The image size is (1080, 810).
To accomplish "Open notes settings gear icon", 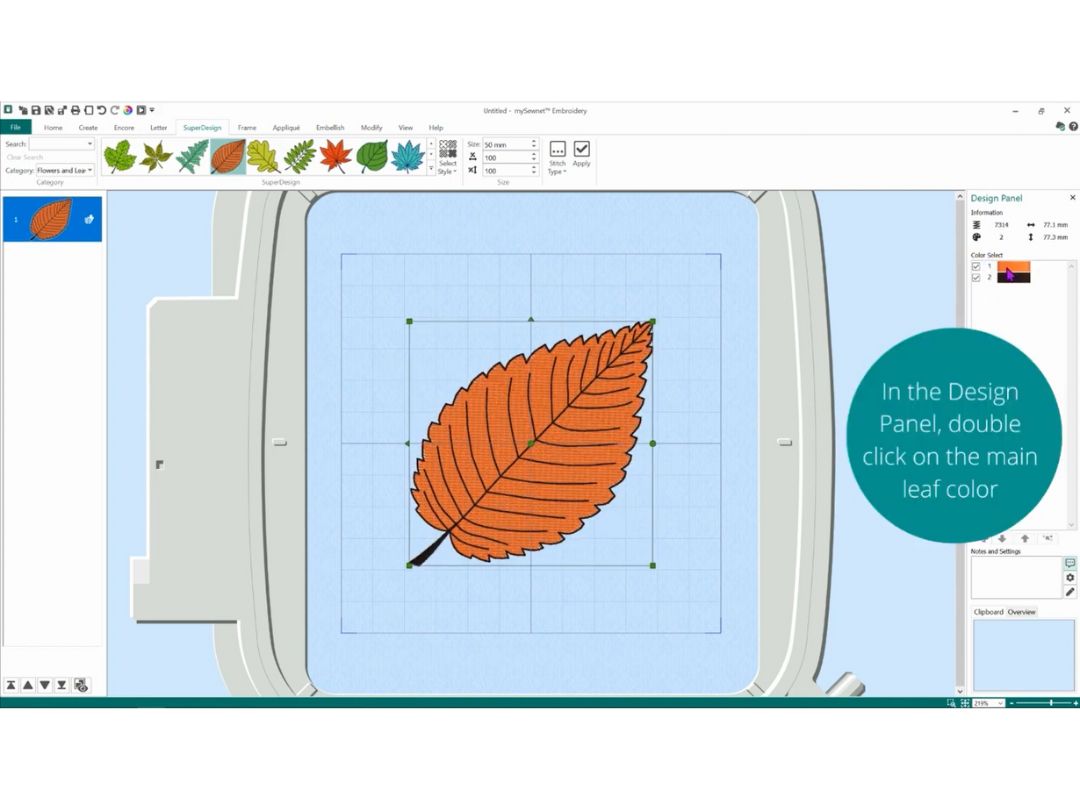I will pos(1070,577).
